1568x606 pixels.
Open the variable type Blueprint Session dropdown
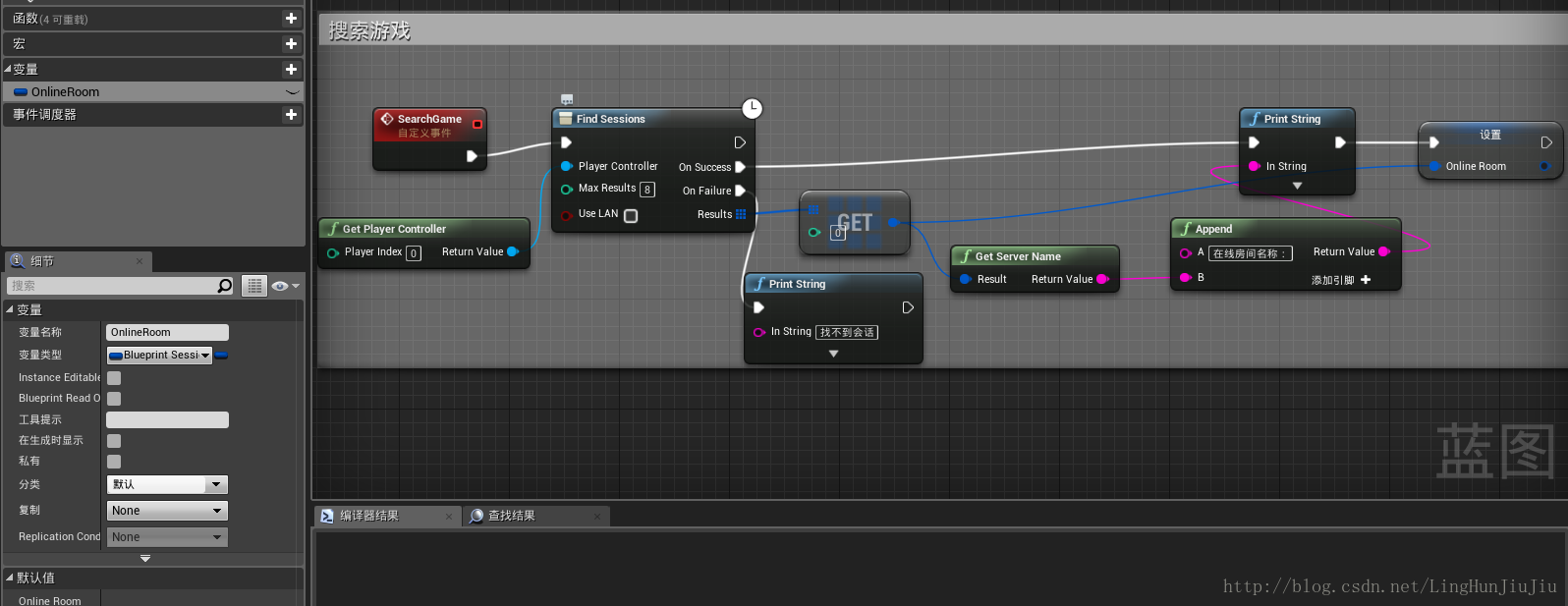pyautogui.click(x=159, y=356)
